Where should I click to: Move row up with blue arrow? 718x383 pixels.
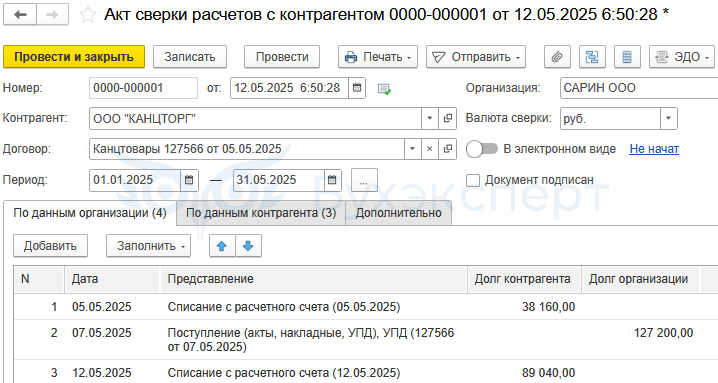pyautogui.click(x=222, y=246)
